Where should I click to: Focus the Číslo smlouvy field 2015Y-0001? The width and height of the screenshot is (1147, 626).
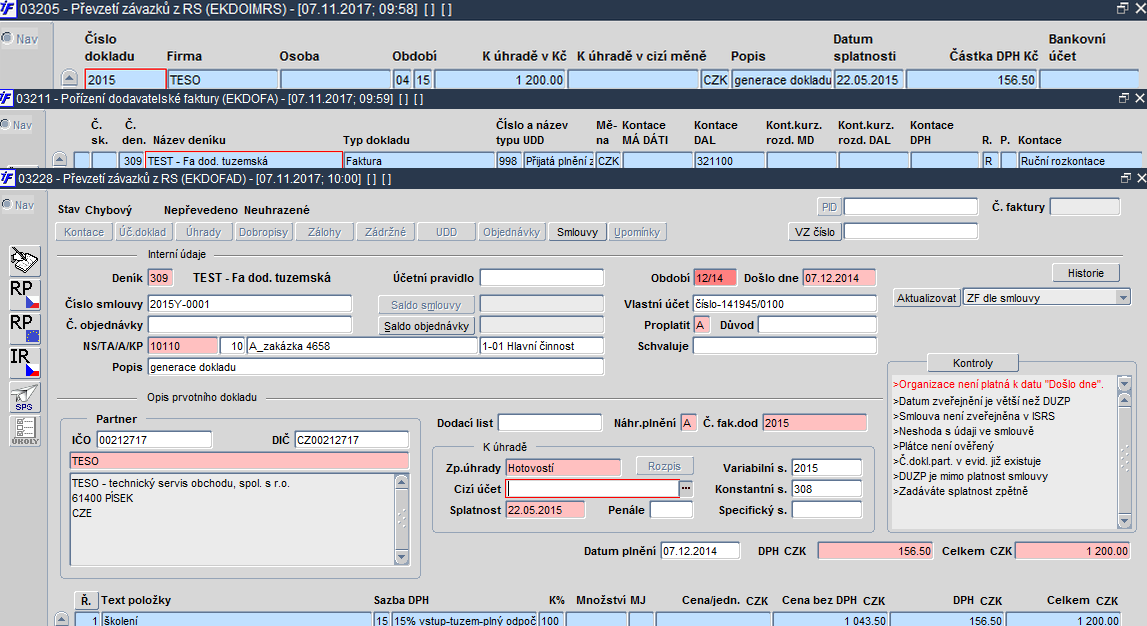point(249,303)
